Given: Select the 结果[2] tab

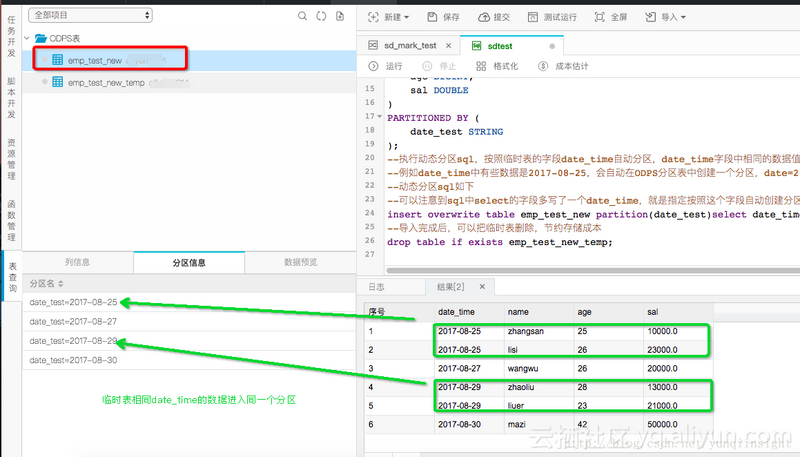Looking at the screenshot, I should (451, 287).
